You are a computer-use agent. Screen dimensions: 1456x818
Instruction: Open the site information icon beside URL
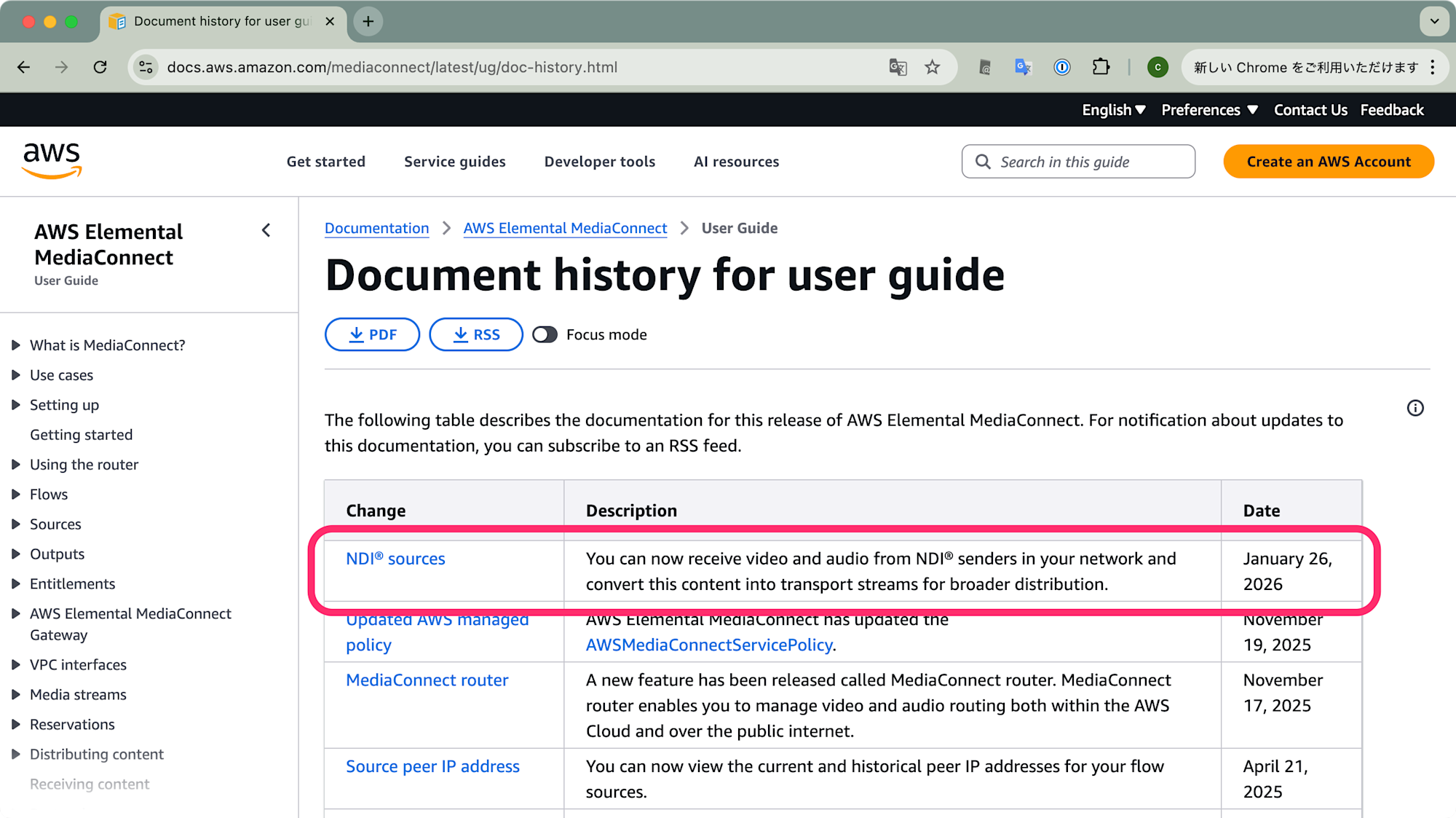[146, 67]
